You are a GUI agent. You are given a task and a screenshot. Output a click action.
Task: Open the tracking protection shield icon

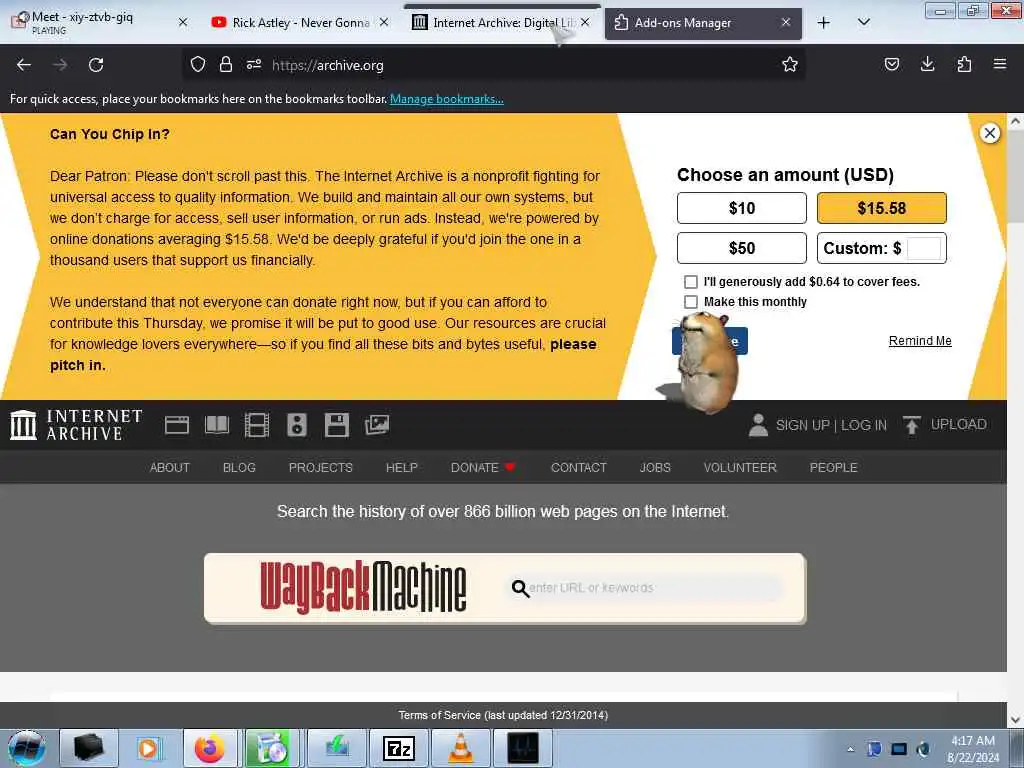198,65
